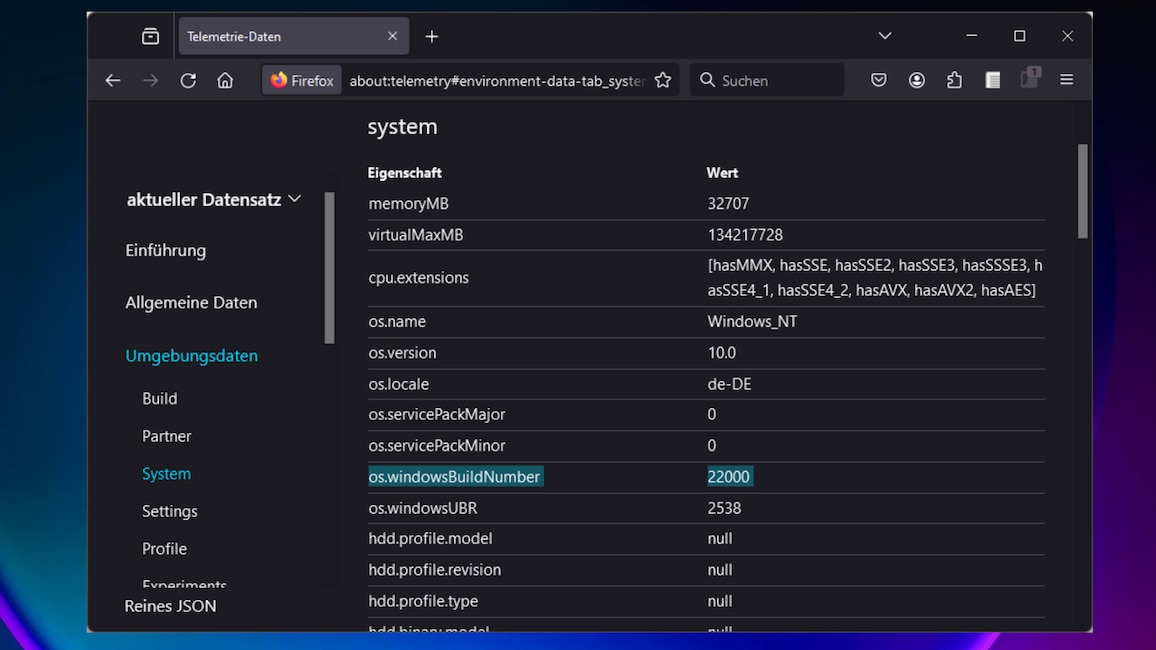
Task: Click the page vertical scrollbar thumb
Action: [1082, 192]
